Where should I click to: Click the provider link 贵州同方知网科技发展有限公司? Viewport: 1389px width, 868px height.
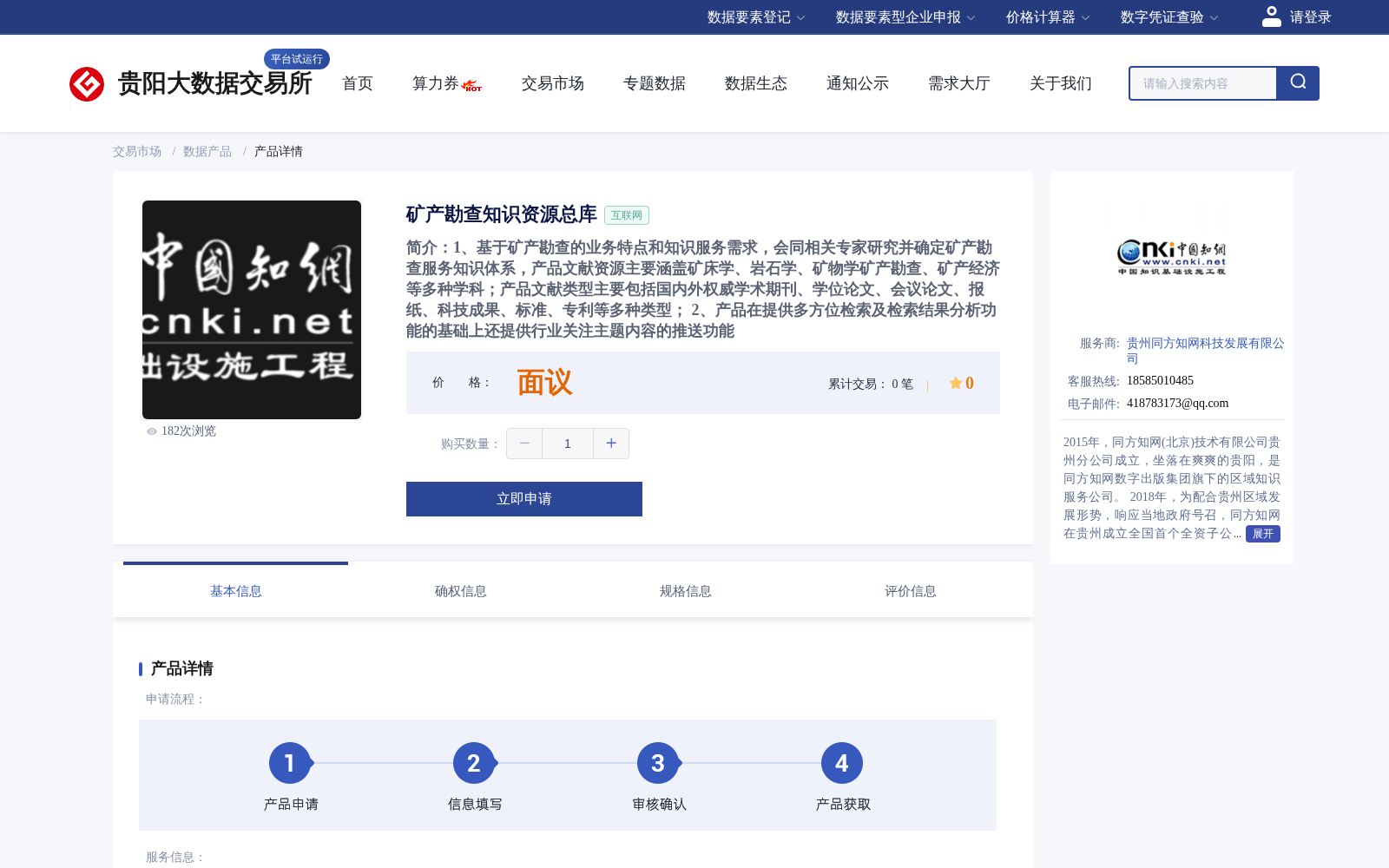1206,351
